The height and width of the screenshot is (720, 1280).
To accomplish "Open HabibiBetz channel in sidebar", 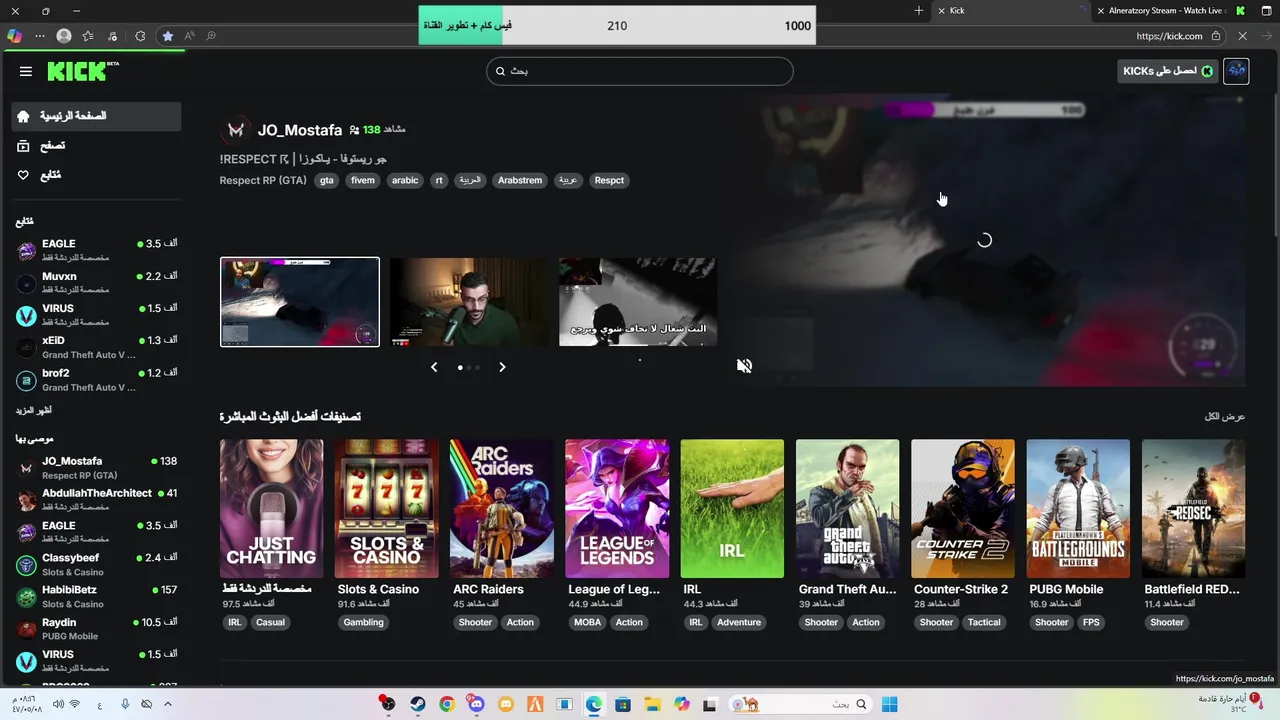I will (97, 596).
